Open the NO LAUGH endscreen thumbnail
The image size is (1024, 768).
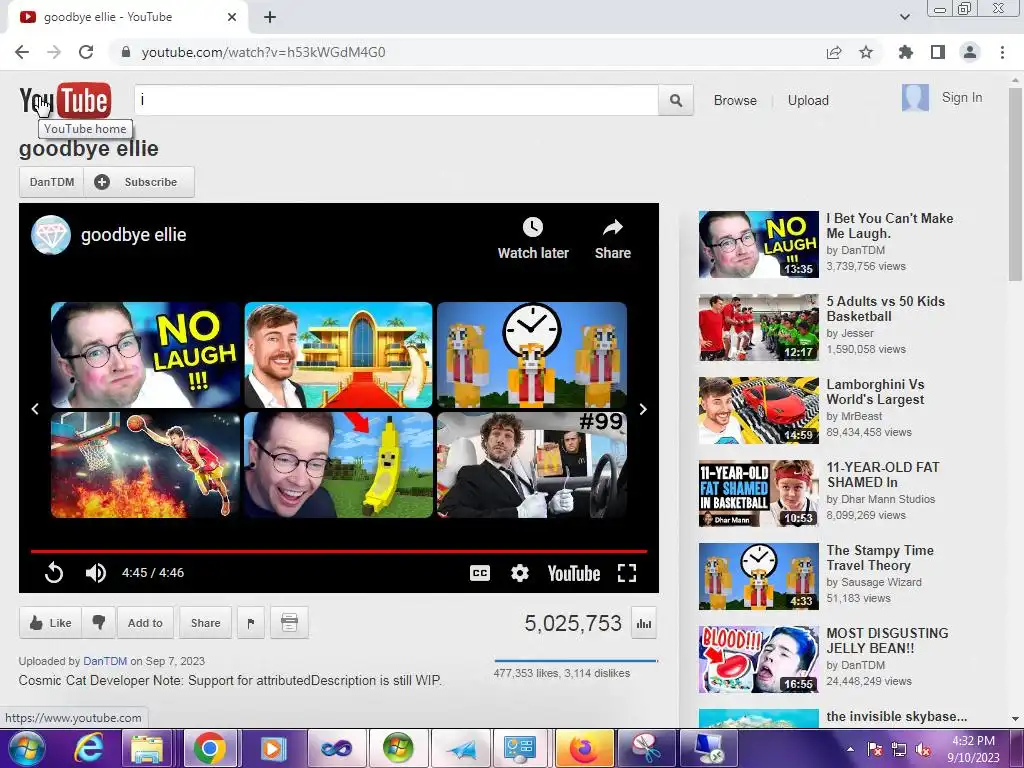[146, 355]
